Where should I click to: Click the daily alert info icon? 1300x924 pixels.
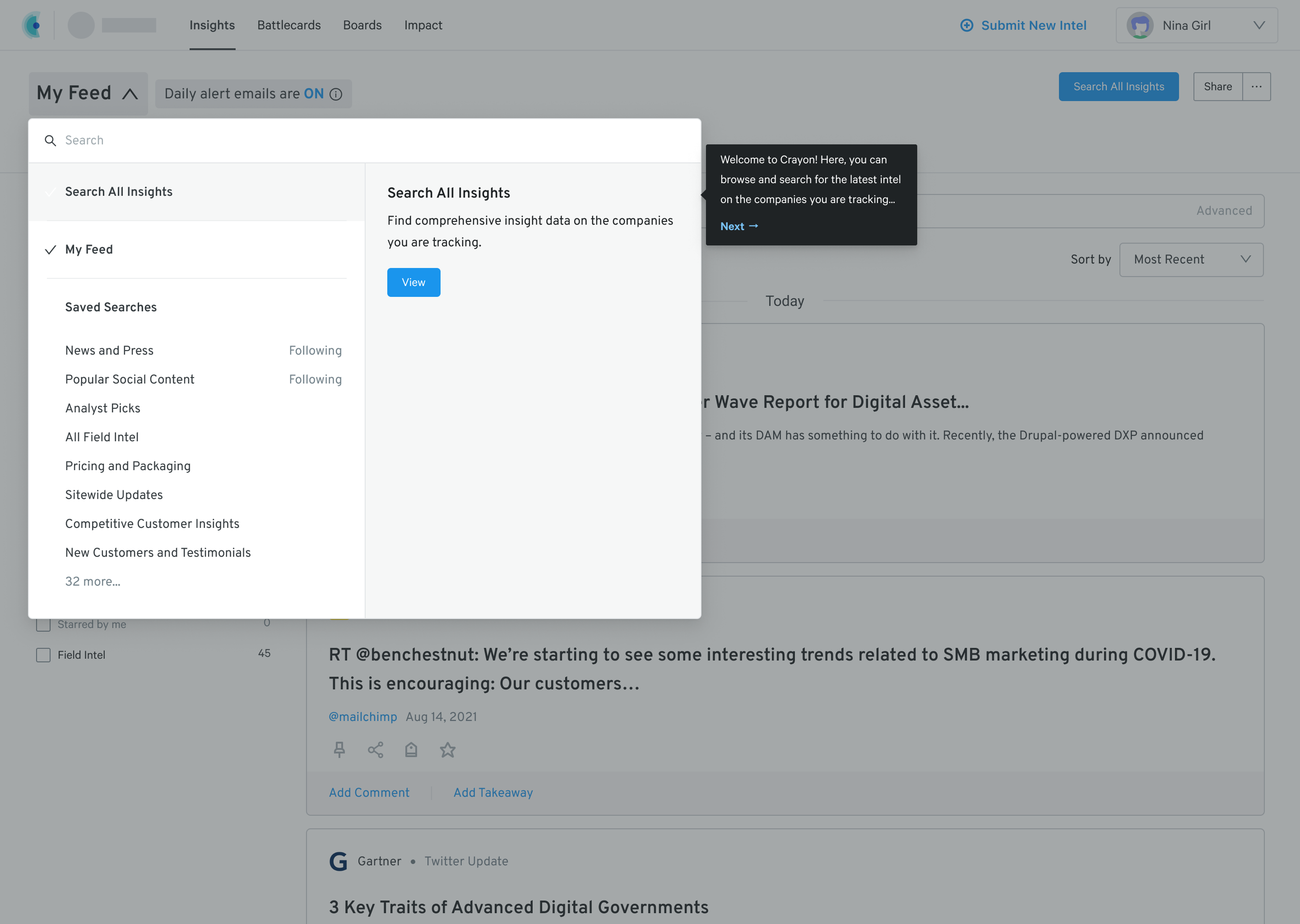(336, 94)
